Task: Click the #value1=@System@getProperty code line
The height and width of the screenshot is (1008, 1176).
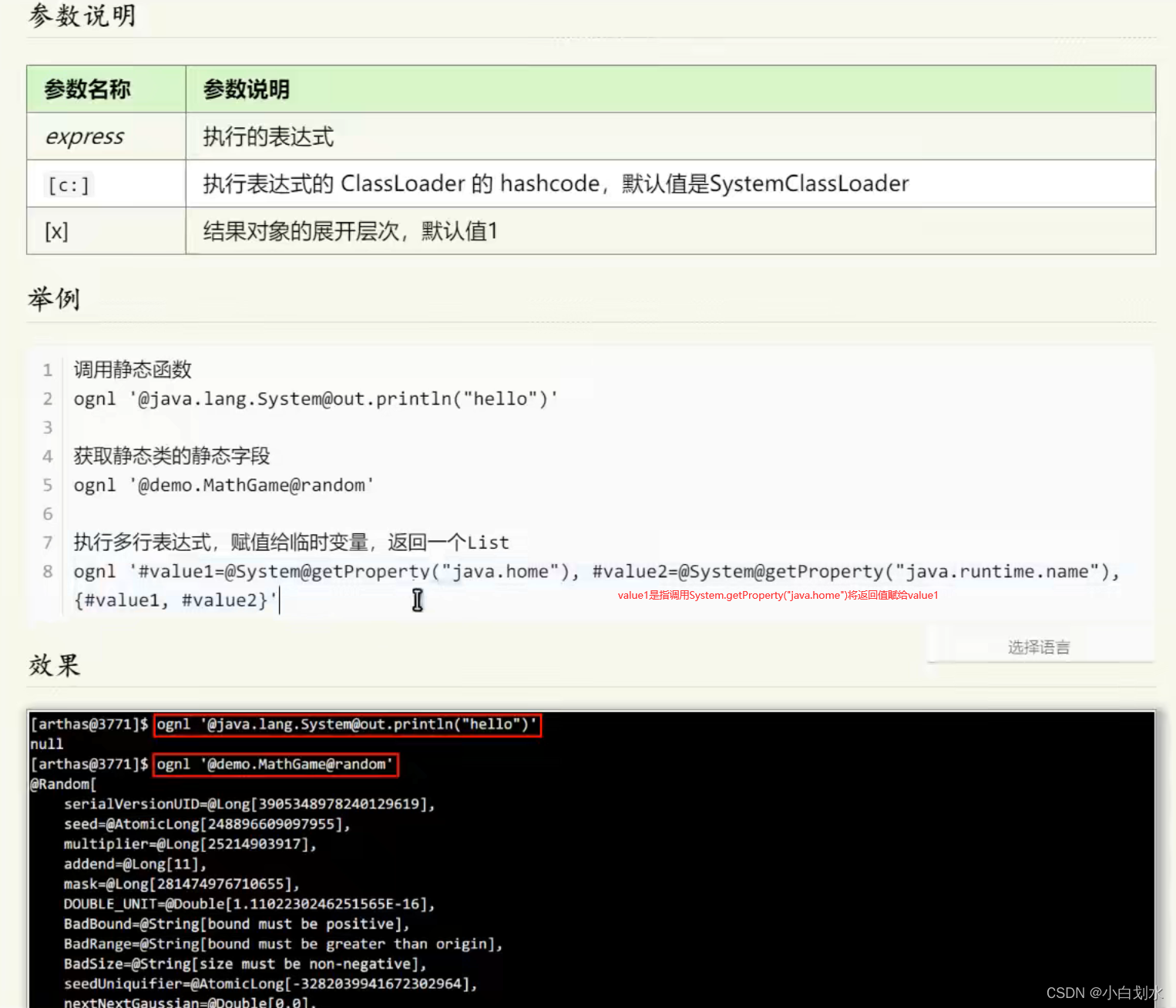Action: (x=596, y=572)
